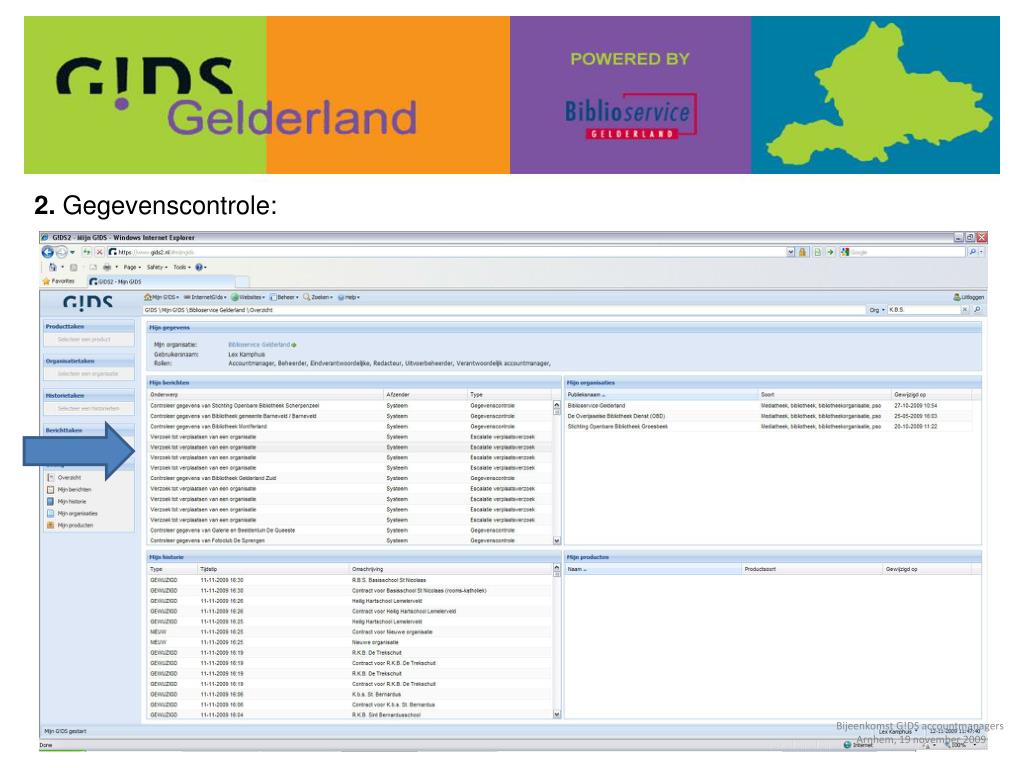Click the Overzicht sidebar link

pyautogui.click(x=69, y=477)
